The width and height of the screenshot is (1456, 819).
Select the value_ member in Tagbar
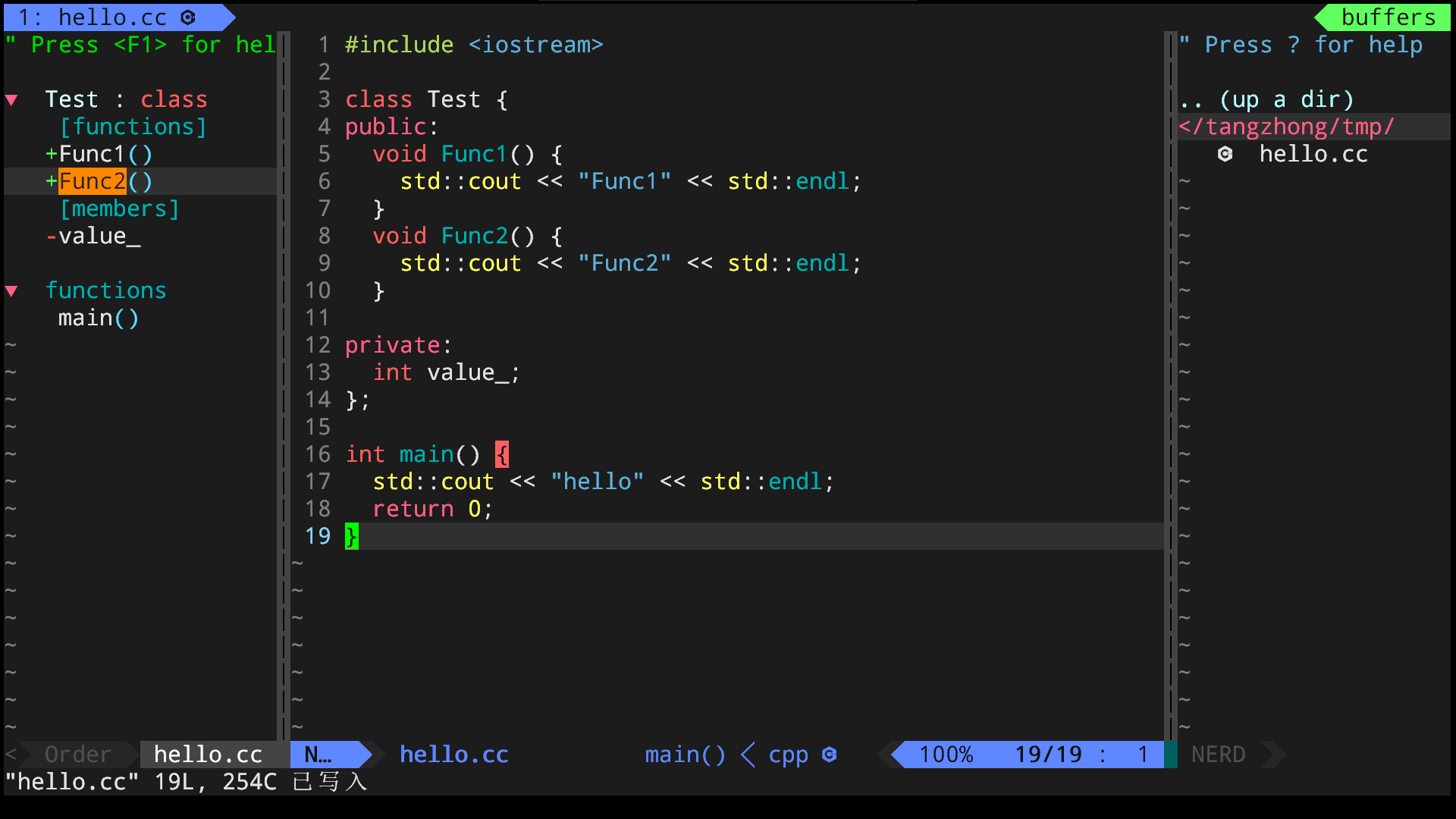(x=99, y=236)
